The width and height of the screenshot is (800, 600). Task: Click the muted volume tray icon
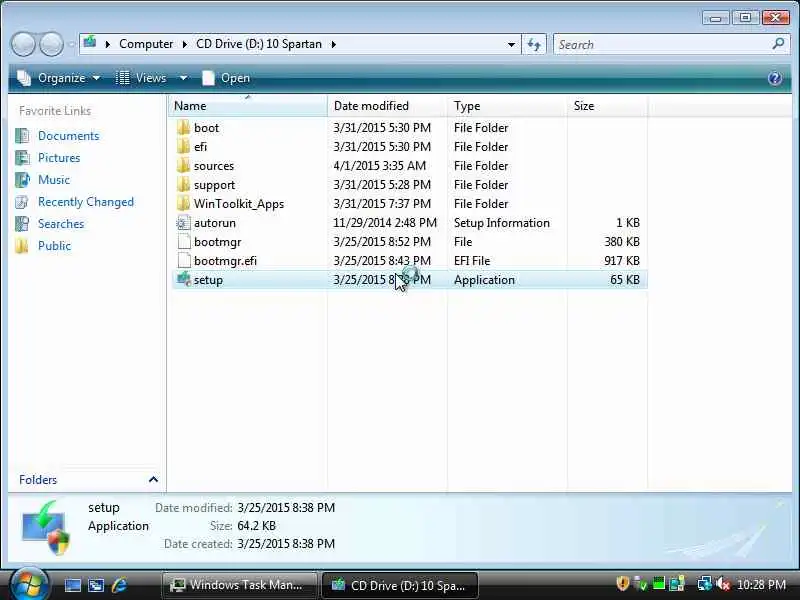(722, 584)
